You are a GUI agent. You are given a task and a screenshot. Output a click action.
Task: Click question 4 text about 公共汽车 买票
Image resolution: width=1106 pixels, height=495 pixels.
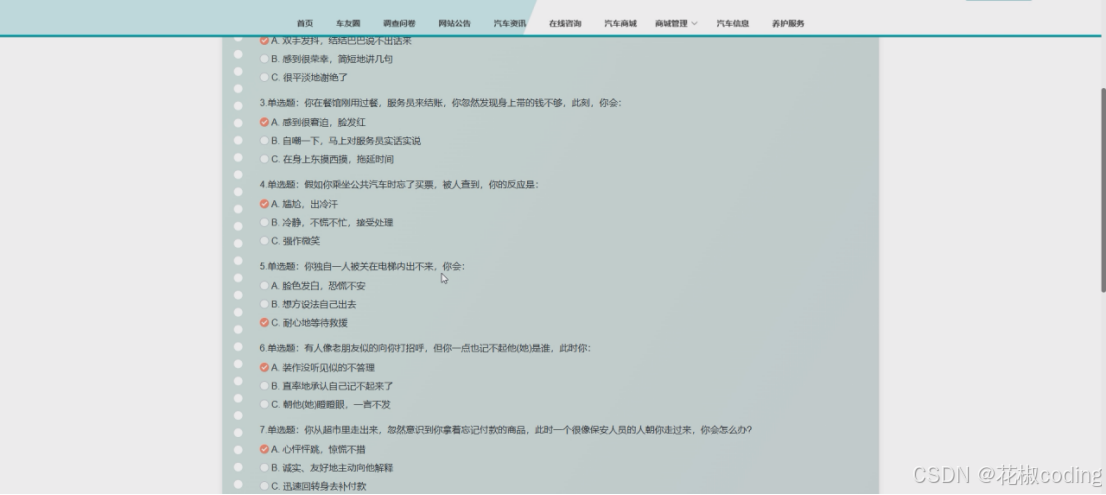[x=399, y=185]
